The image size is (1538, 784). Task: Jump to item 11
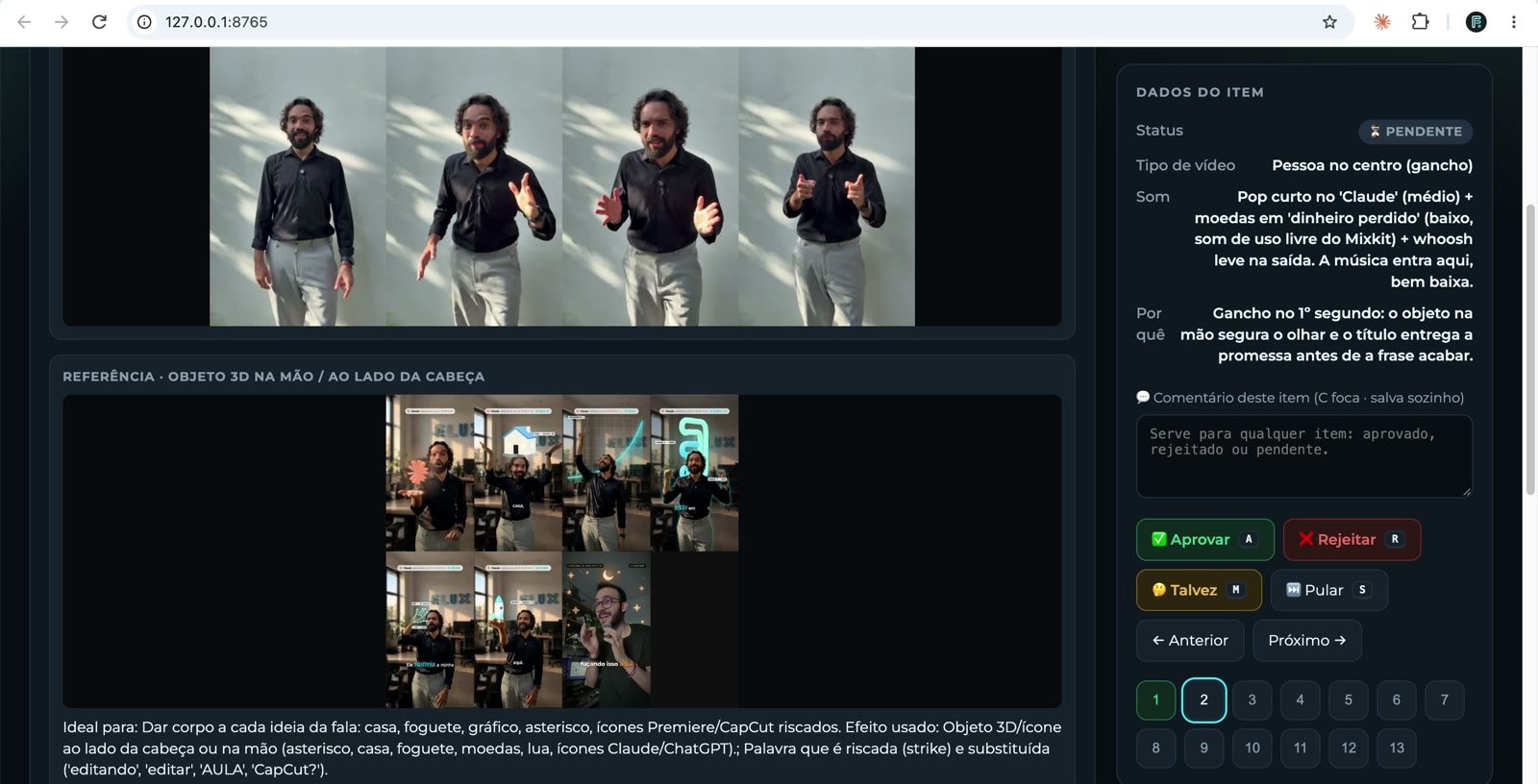1300,748
